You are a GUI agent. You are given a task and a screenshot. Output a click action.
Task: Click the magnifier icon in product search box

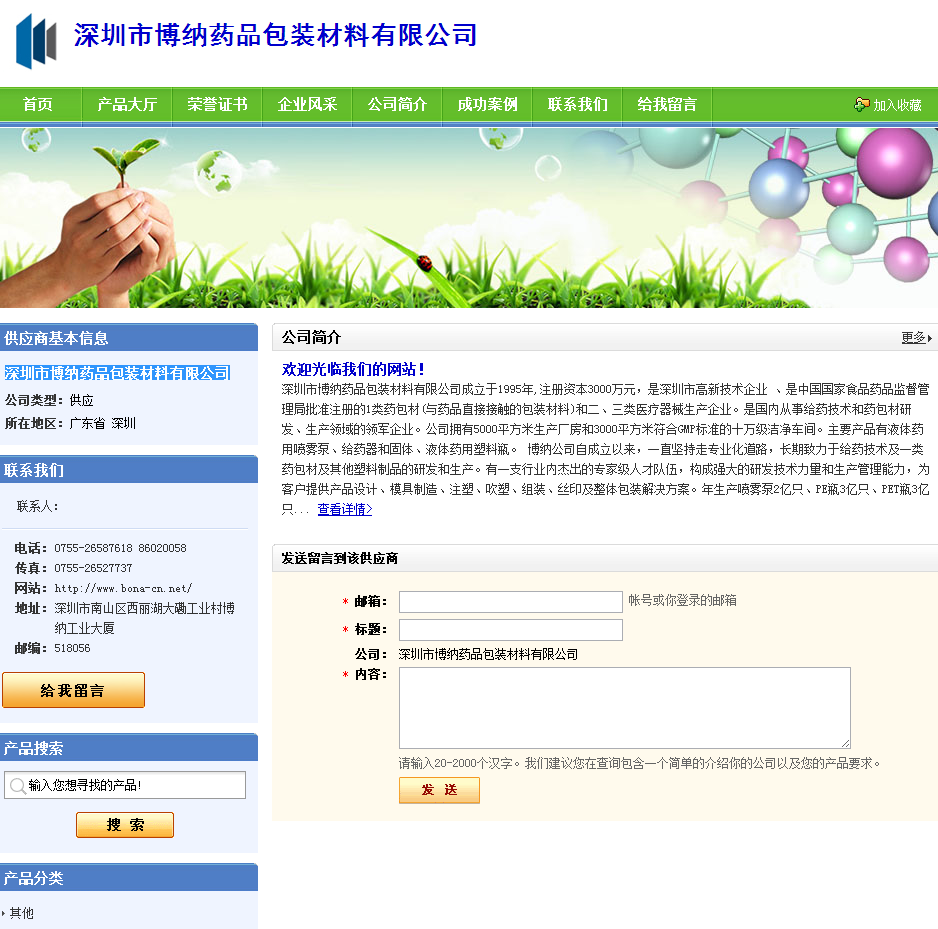(18, 785)
